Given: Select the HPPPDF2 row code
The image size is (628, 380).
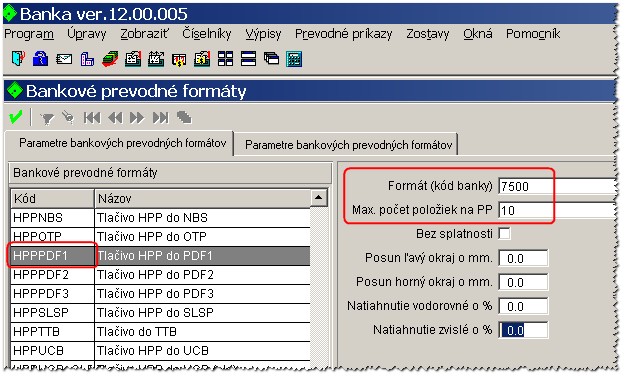Looking at the screenshot, I should click(x=52, y=275).
